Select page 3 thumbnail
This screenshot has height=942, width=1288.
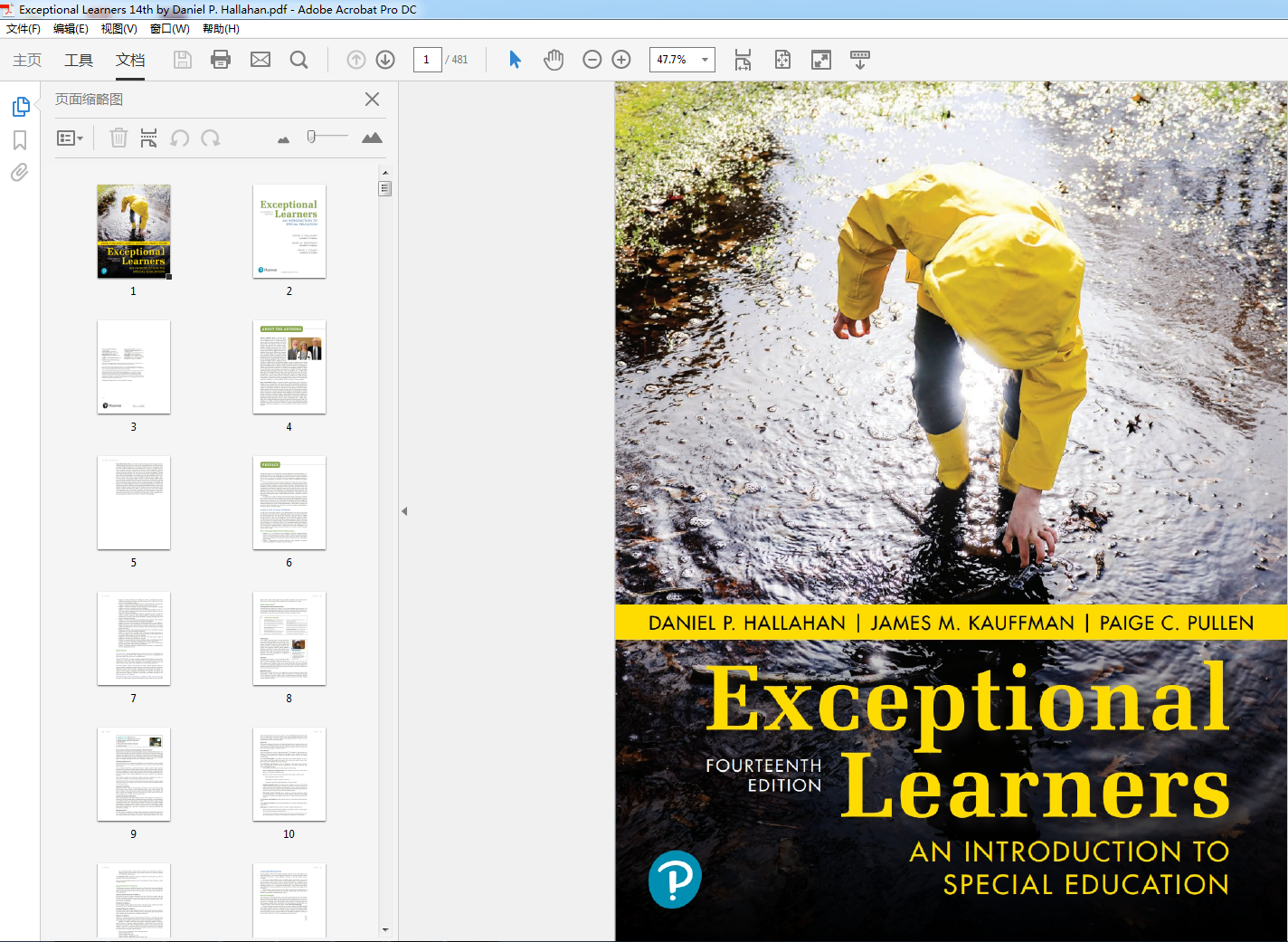[134, 367]
